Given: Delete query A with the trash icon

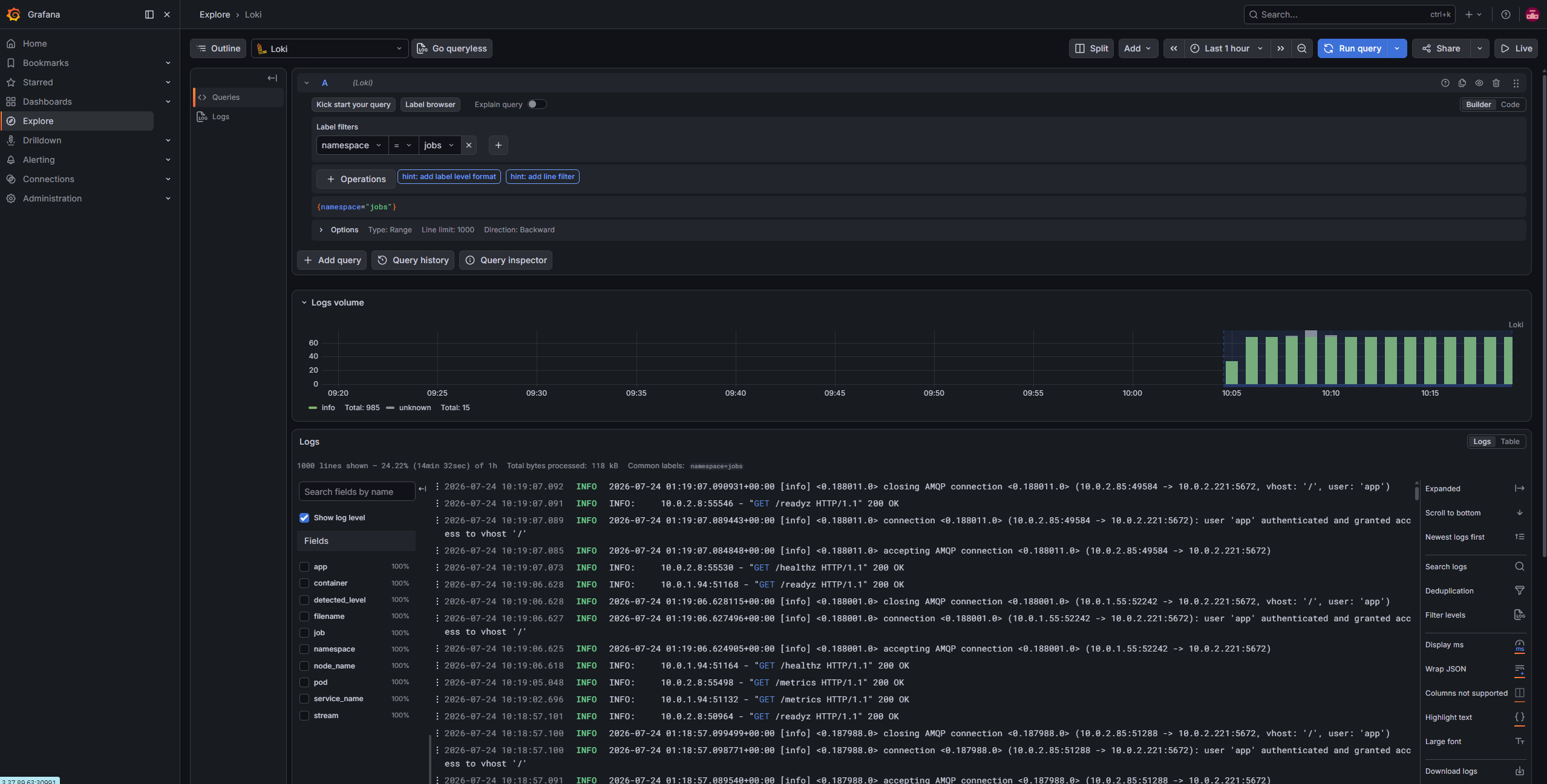Looking at the screenshot, I should tap(1496, 83).
